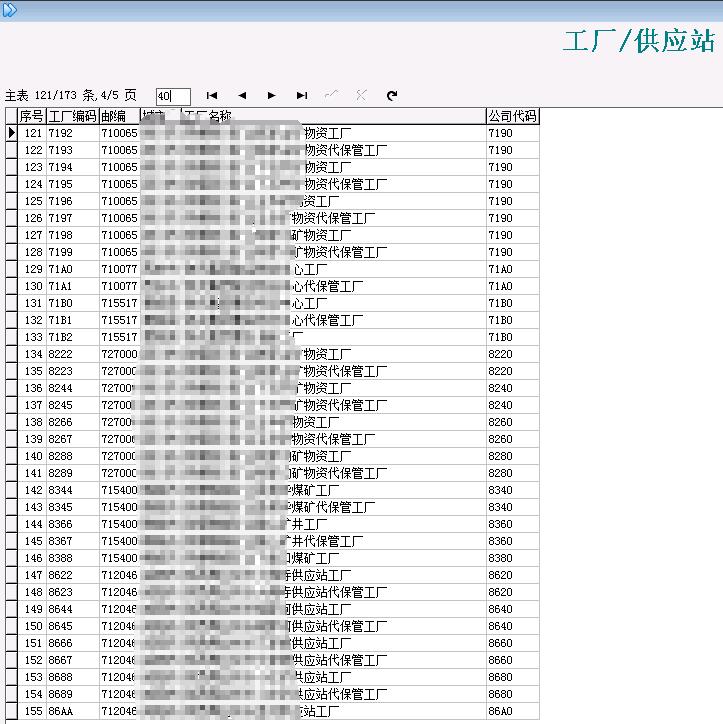
Task: Click factory code 8367
Action: coord(60,541)
